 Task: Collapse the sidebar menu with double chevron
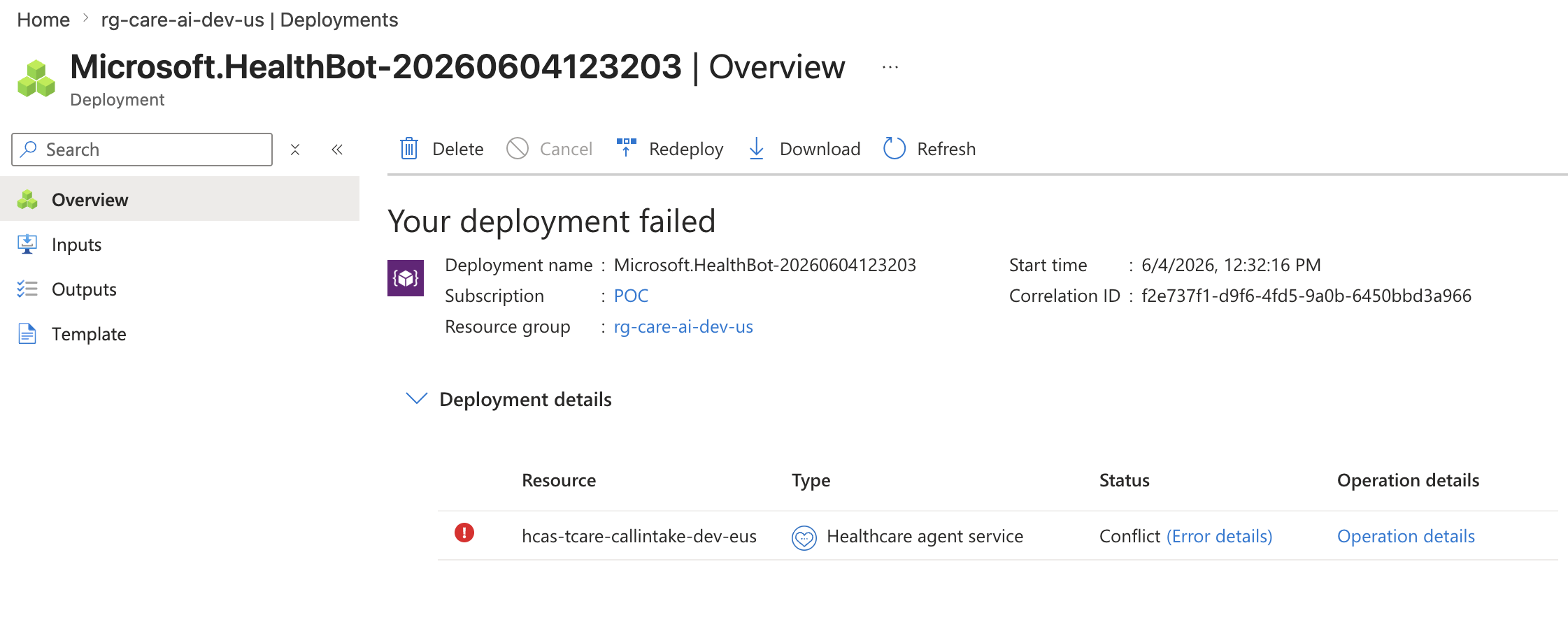[337, 150]
